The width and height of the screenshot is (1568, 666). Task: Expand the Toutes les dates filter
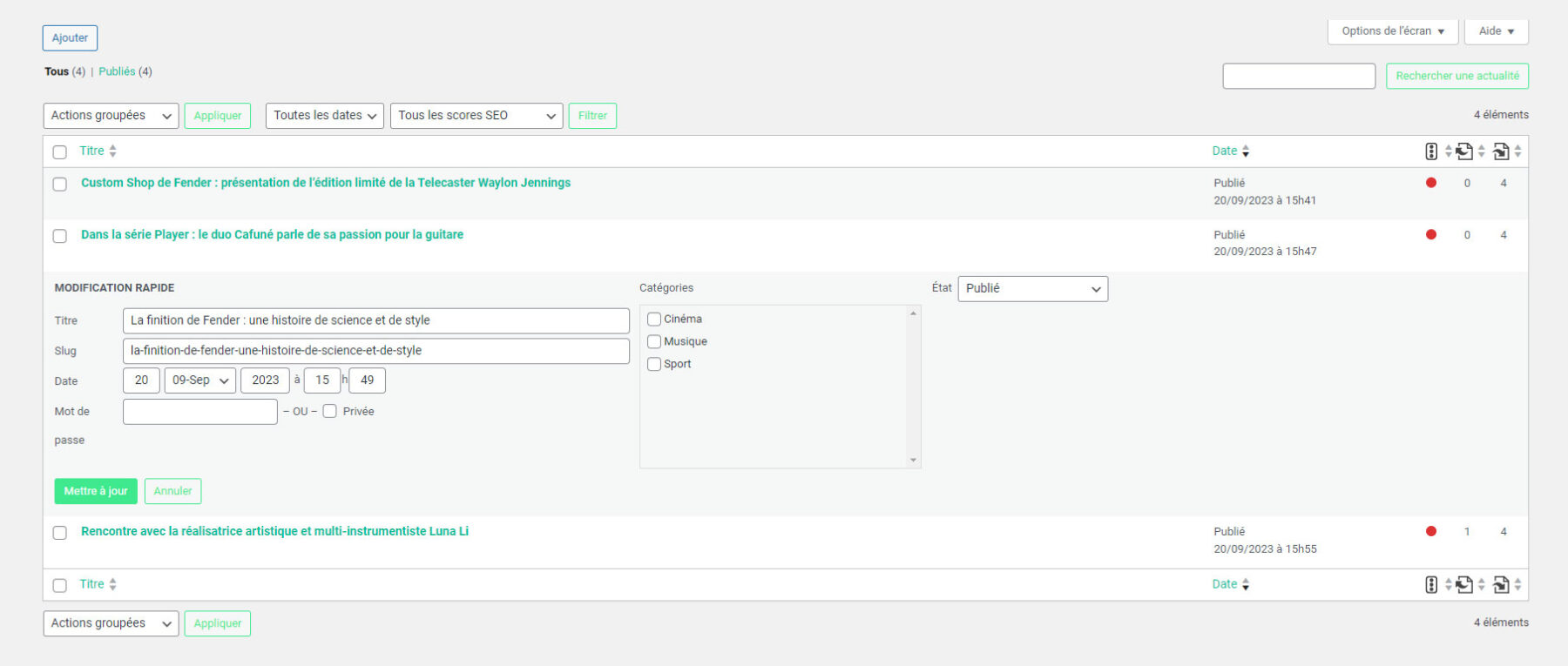click(x=324, y=116)
